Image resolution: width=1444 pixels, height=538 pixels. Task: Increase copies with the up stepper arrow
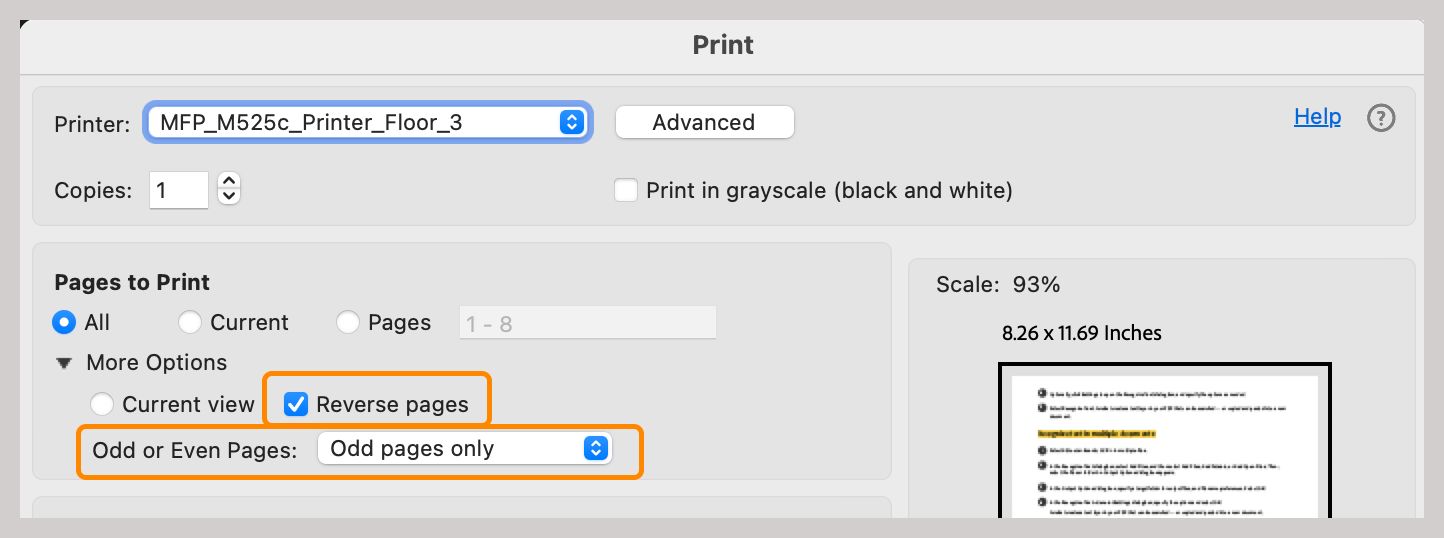(229, 181)
